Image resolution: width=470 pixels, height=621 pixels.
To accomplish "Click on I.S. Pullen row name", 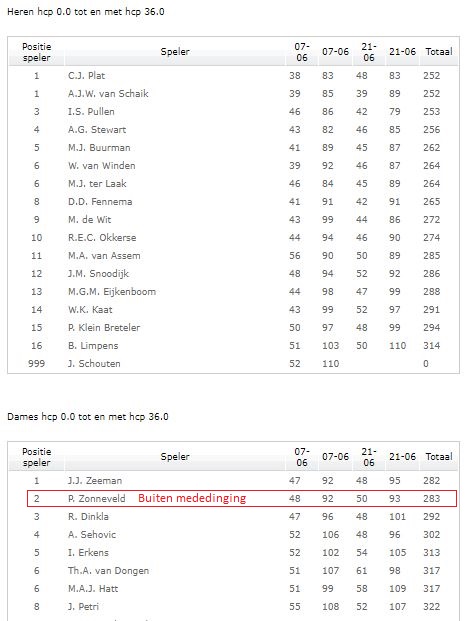I will [x=91, y=112].
